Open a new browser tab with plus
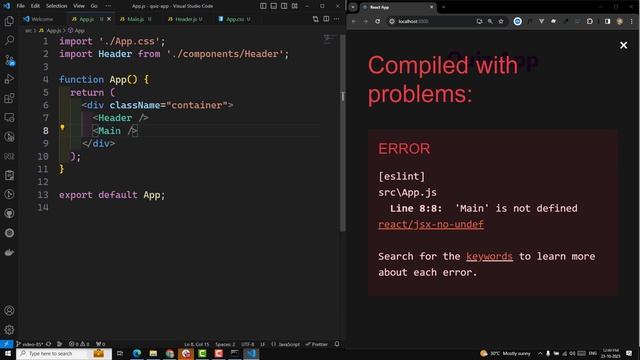The width and height of the screenshot is (640, 360). (444, 7)
